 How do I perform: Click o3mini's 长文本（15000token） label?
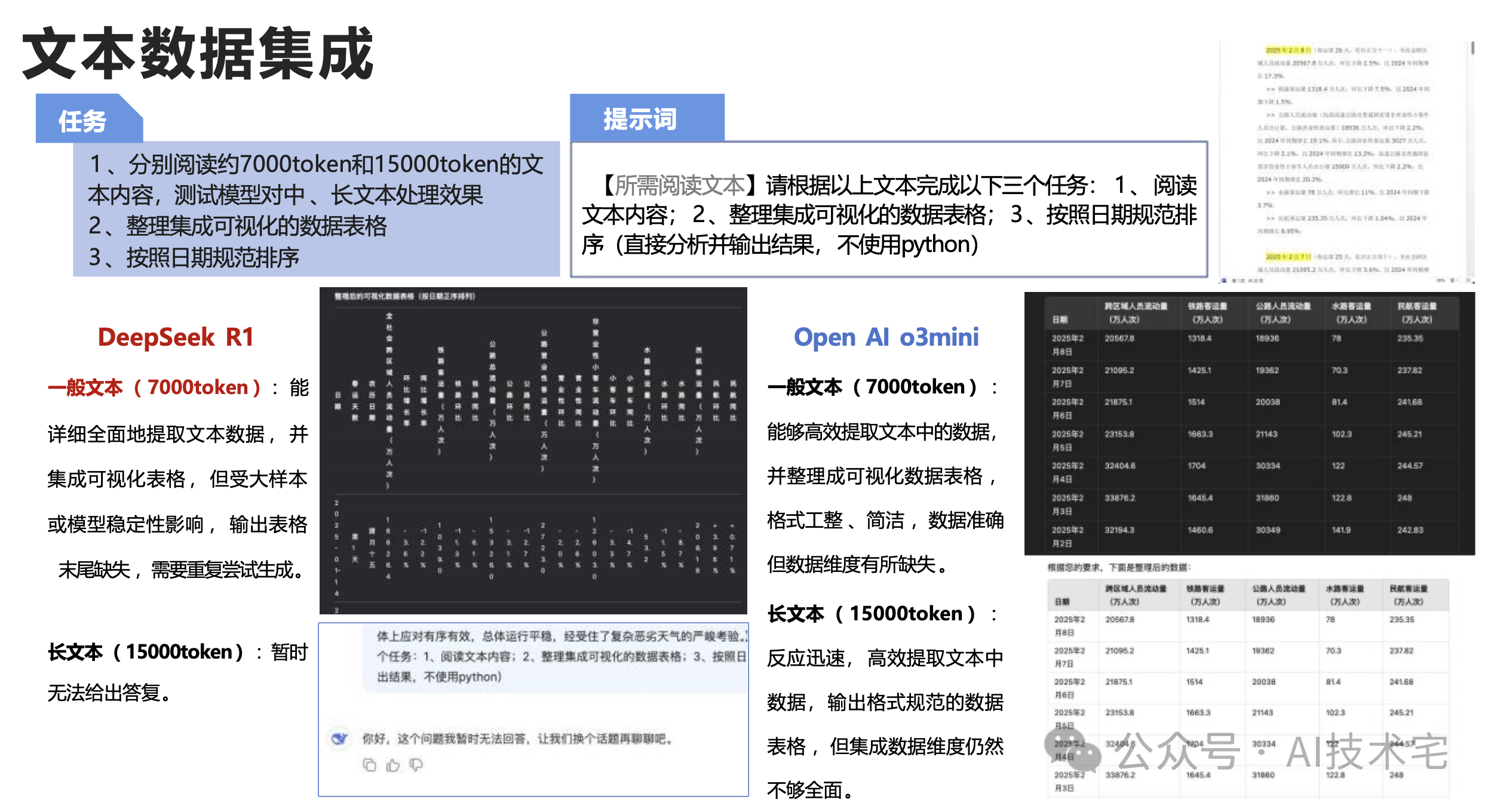point(872,614)
